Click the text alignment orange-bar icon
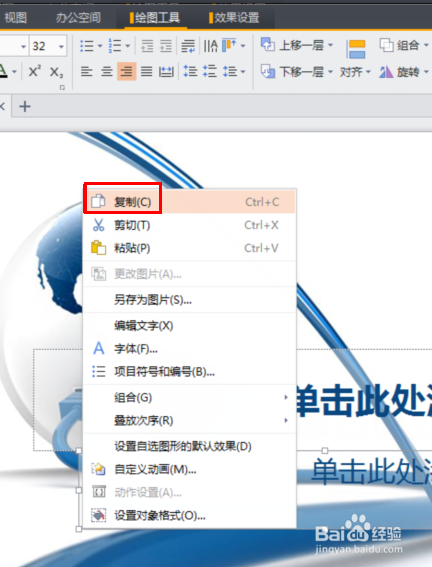The image size is (432, 567). (x=229, y=46)
